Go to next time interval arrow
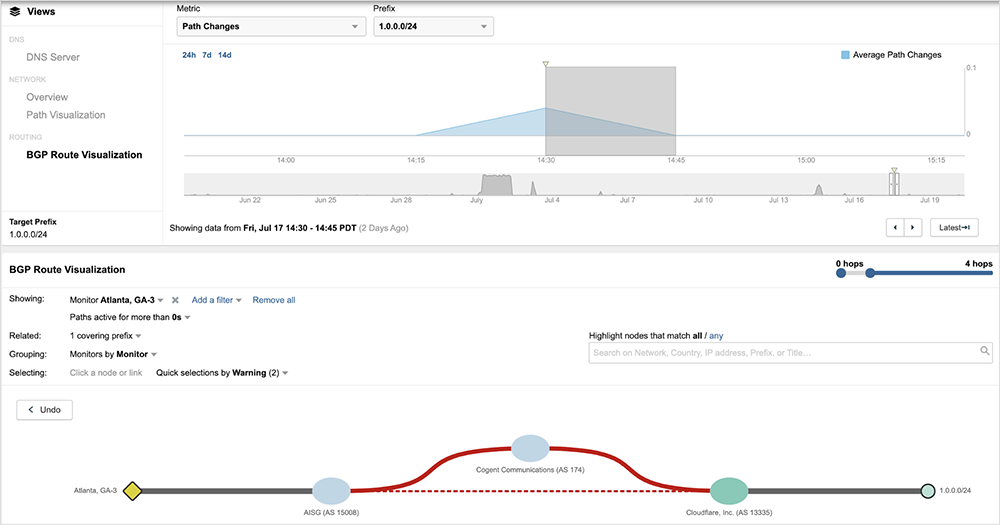The width and height of the screenshot is (1000, 525). 912,228
